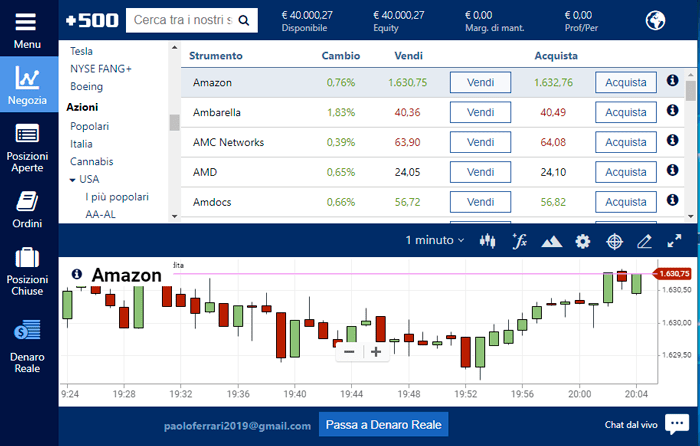Viewport: 700px width, 446px height.
Task: Expand chart to fullscreen
Action: tap(674, 241)
